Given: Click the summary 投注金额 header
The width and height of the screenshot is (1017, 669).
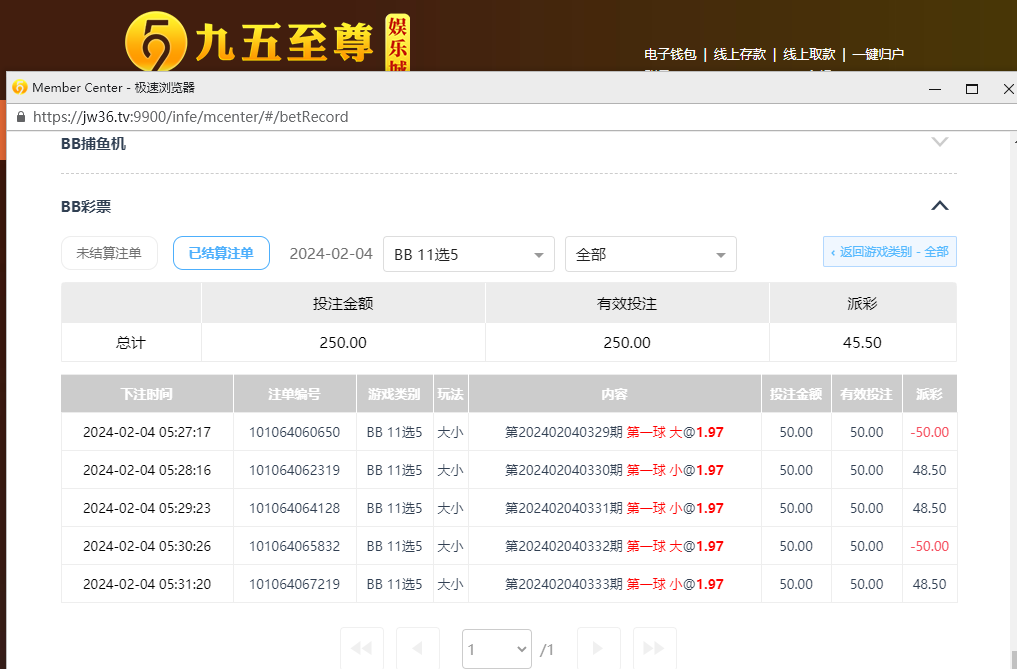Looking at the screenshot, I should pyautogui.click(x=343, y=304).
